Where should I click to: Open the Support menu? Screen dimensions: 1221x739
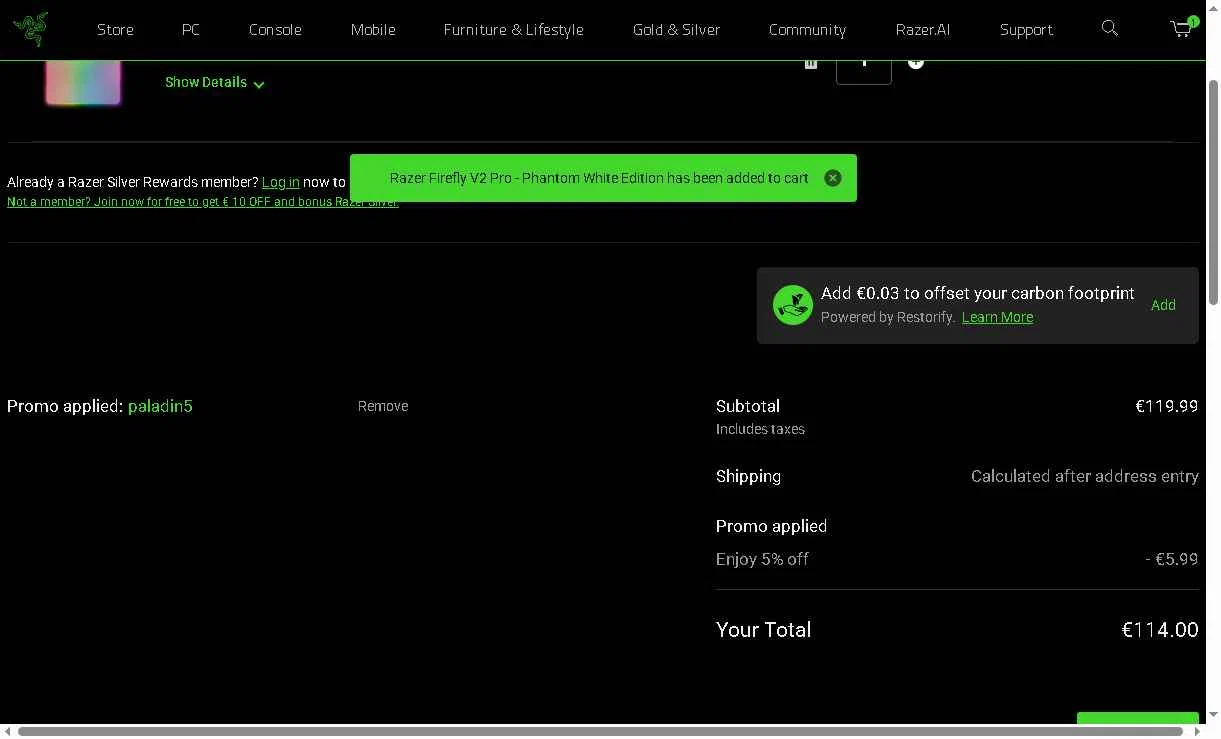[1026, 30]
